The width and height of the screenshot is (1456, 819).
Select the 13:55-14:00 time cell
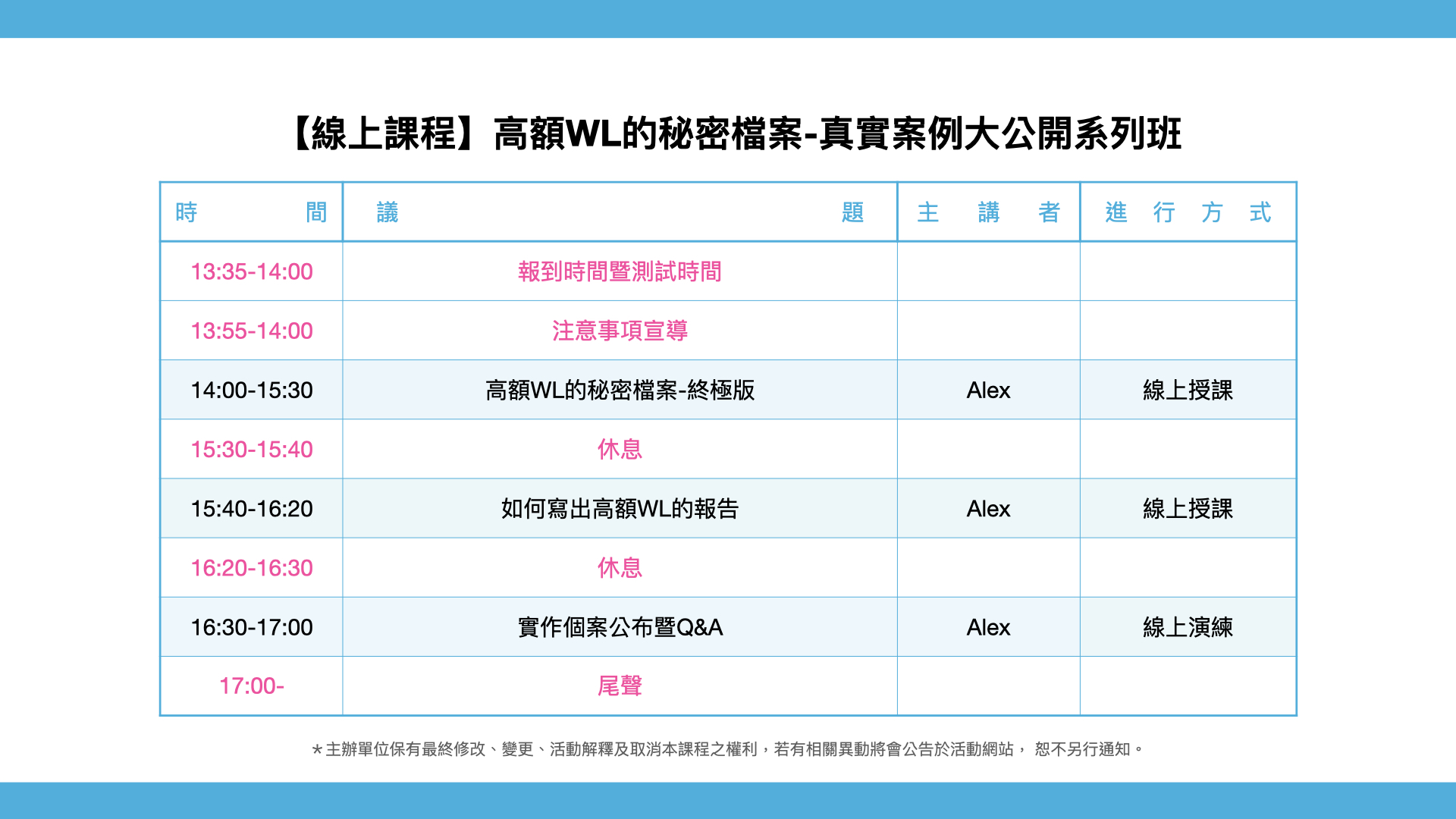251,331
